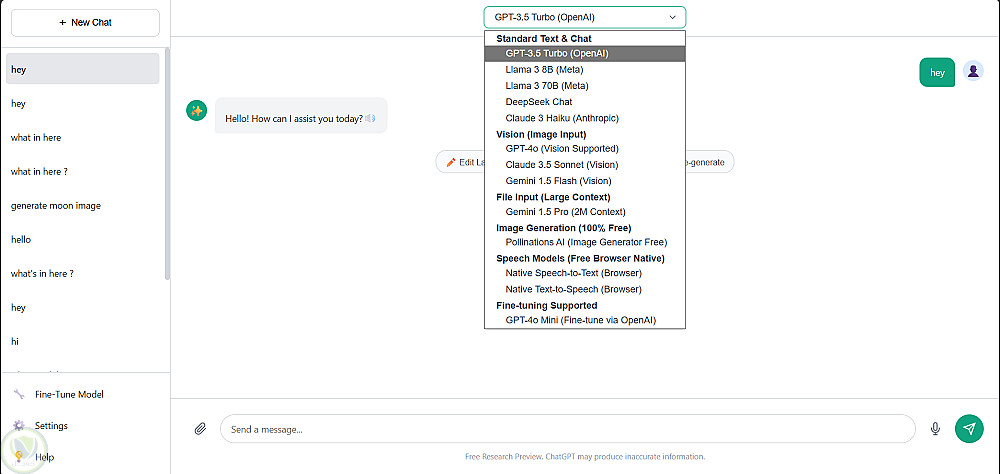
Task: Choose Gemini 1.5 Pro (2M Context)
Action: tap(565, 212)
